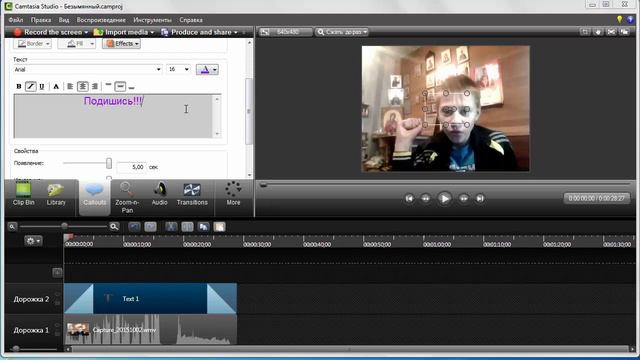Step forward in the preview

click(464, 198)
